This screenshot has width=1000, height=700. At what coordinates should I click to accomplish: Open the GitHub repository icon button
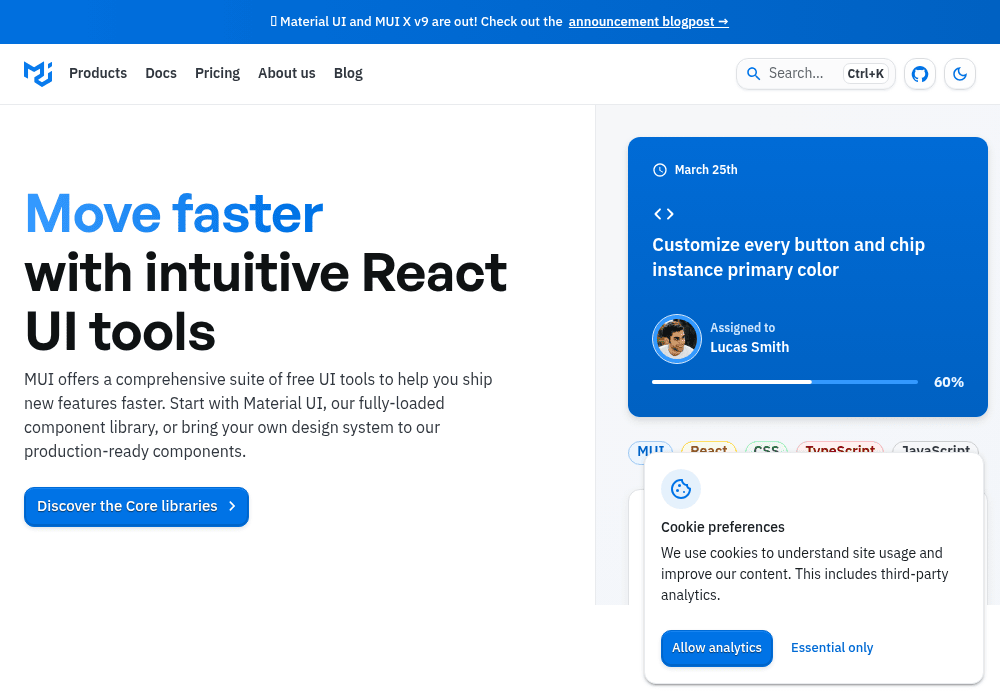pos(920,74)
